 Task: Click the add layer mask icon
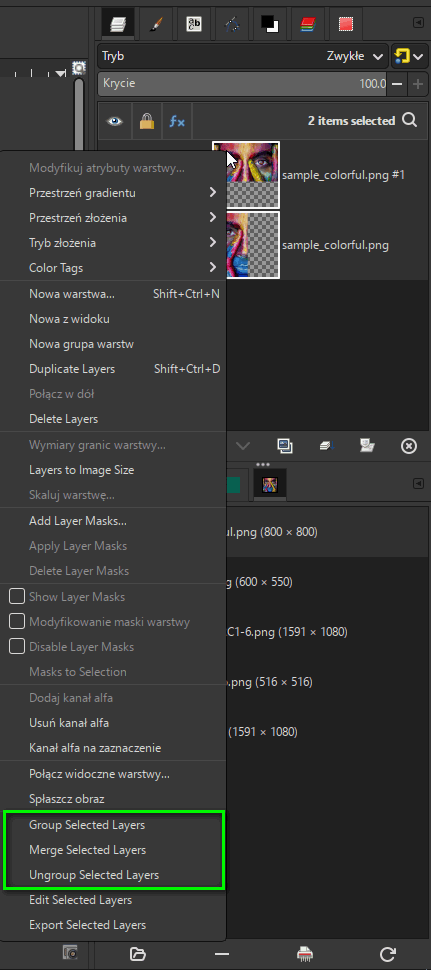coord(367,445)
